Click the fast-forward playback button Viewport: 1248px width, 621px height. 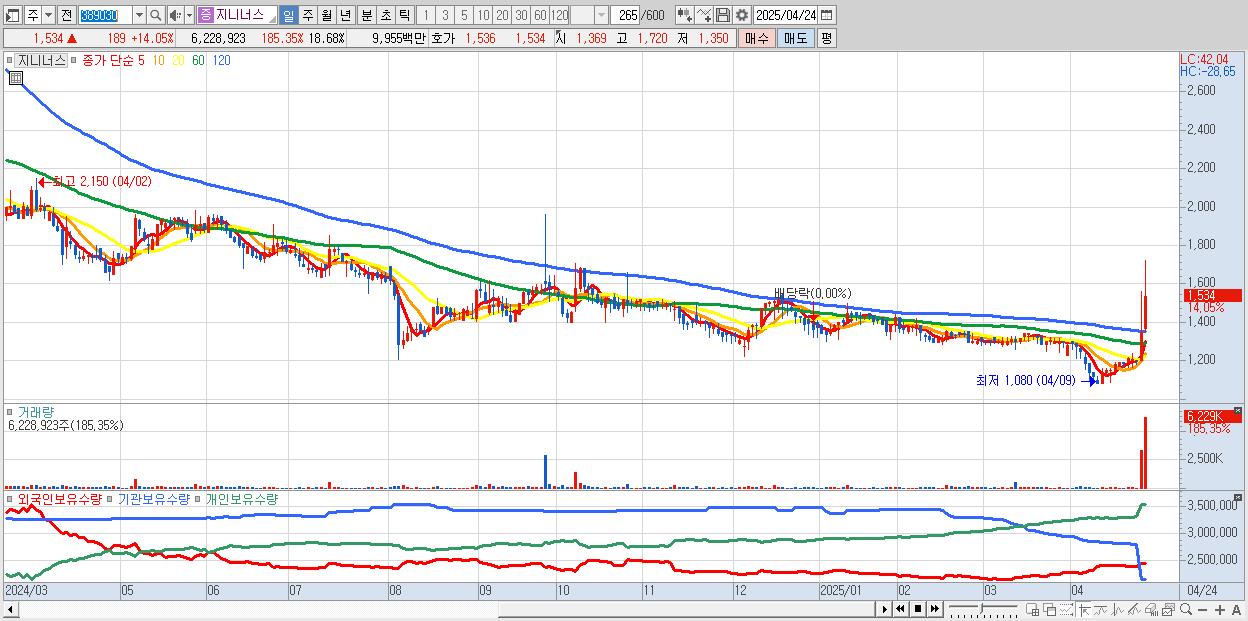coord(934,609)
